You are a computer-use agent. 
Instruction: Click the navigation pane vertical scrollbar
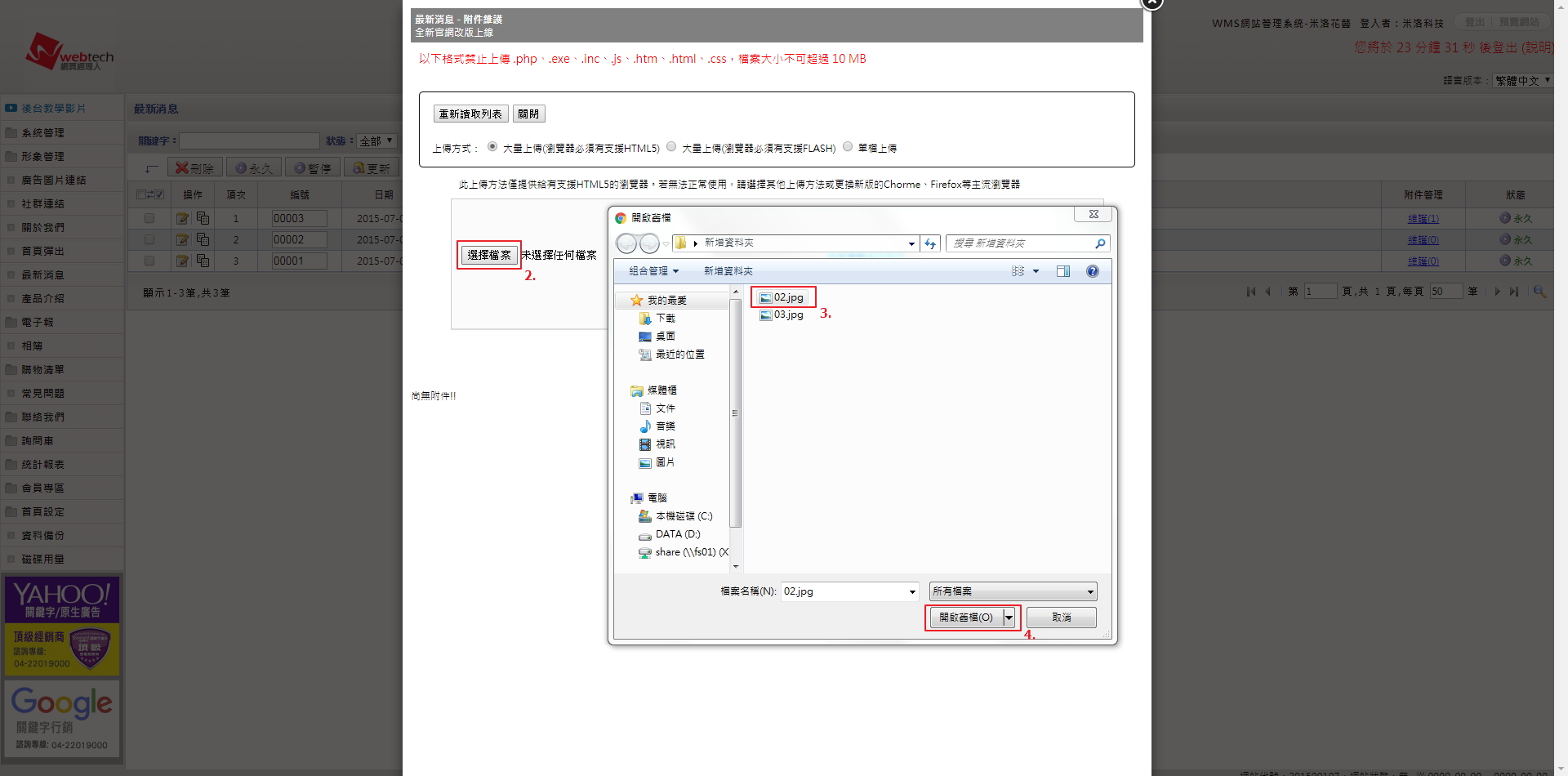[735, 413]
